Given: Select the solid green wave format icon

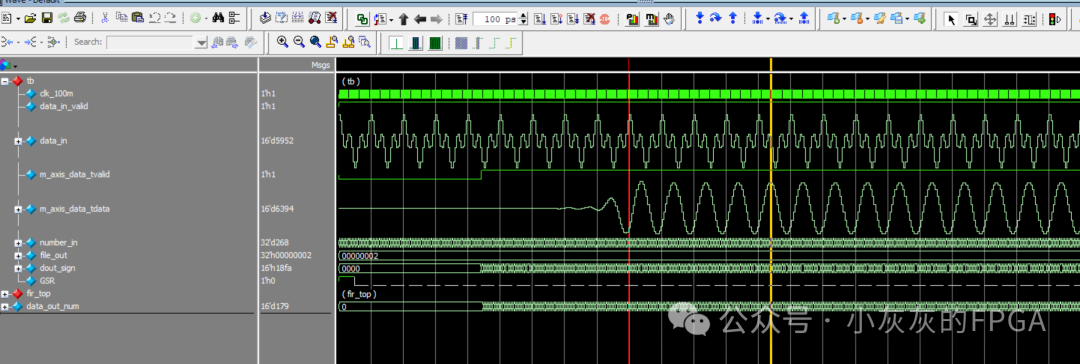Looking at the screenshot, I should pyautogui.click(x=435, y=43).
